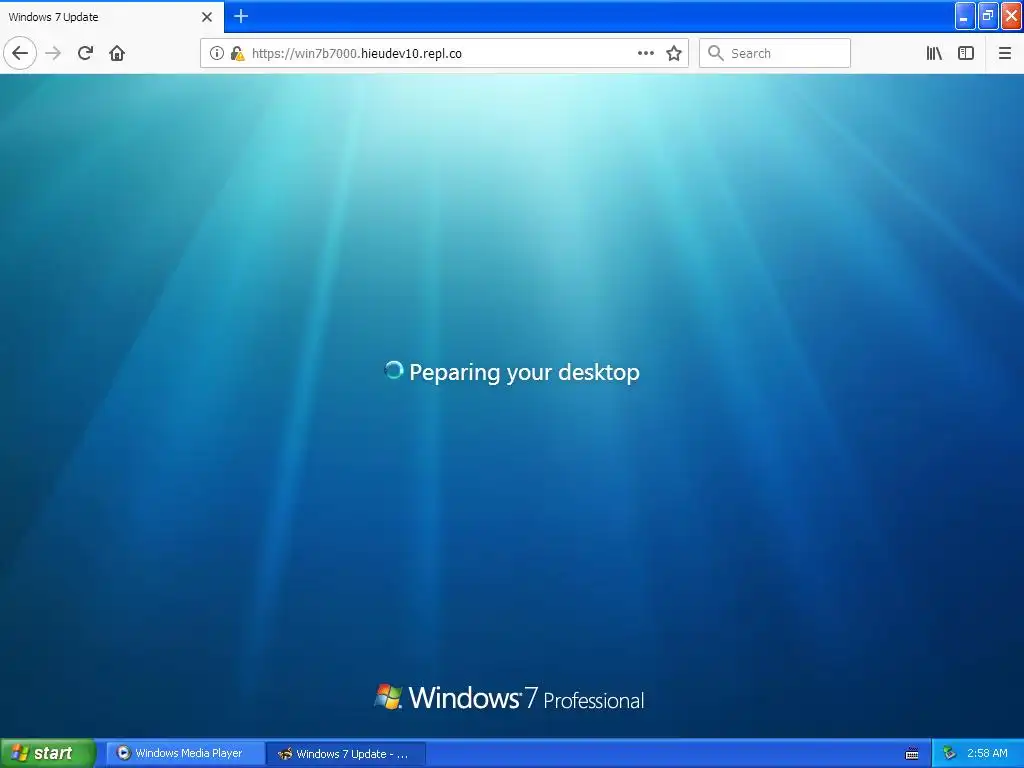Click the network tray icon beside the clock
The image size is (1024, 768).
(949, 754)
